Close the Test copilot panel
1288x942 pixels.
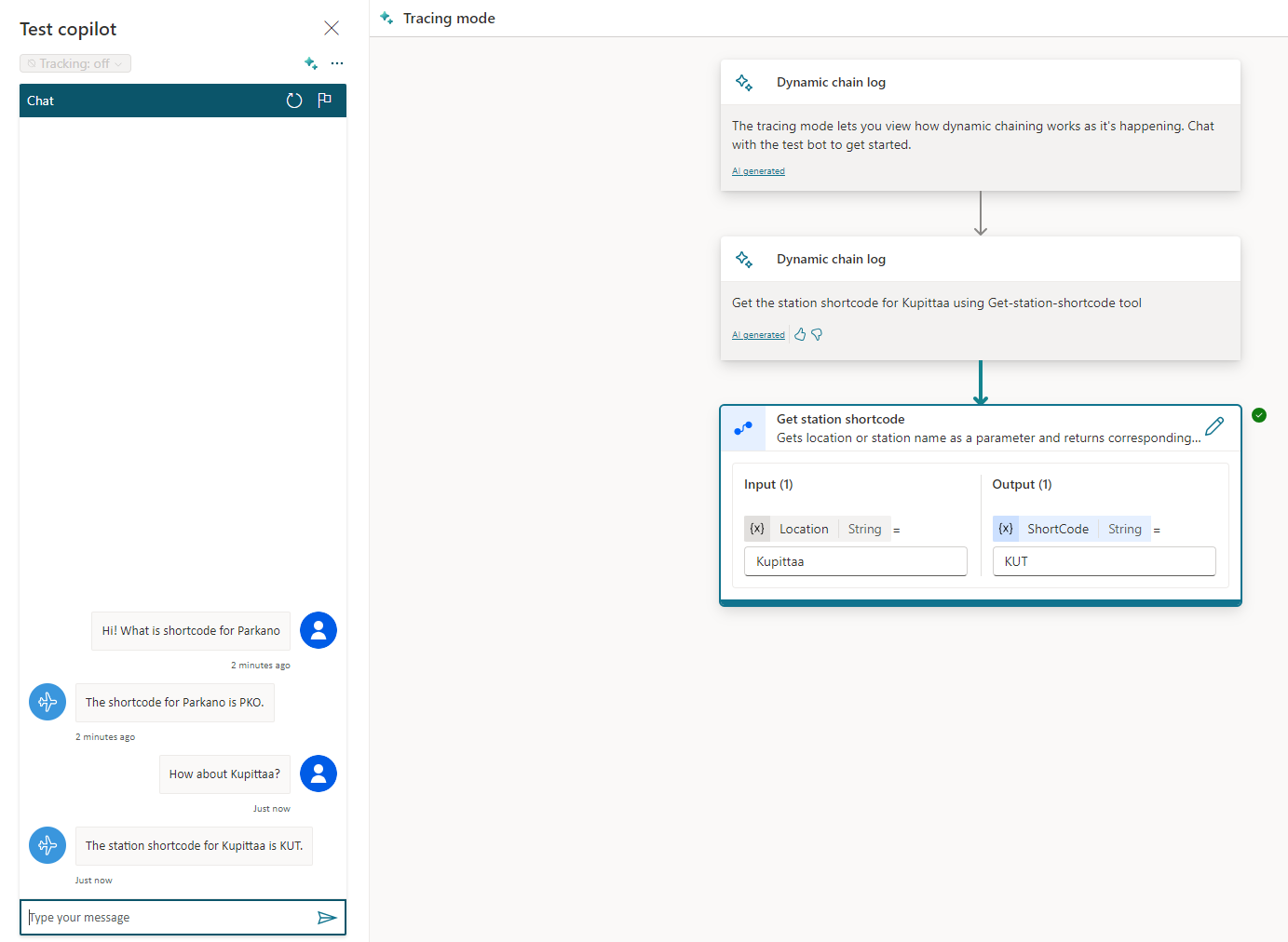332,28
